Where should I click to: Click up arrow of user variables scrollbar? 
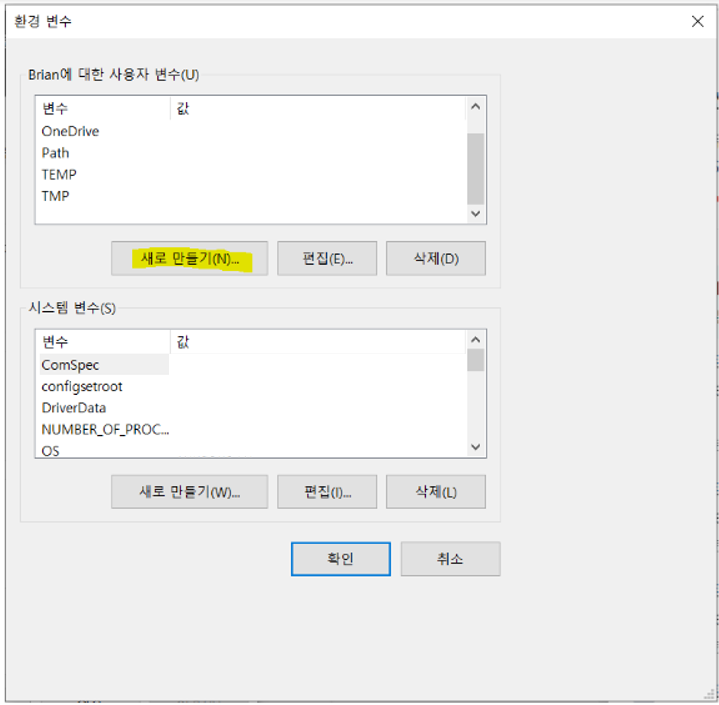click(x=476, y=107)
